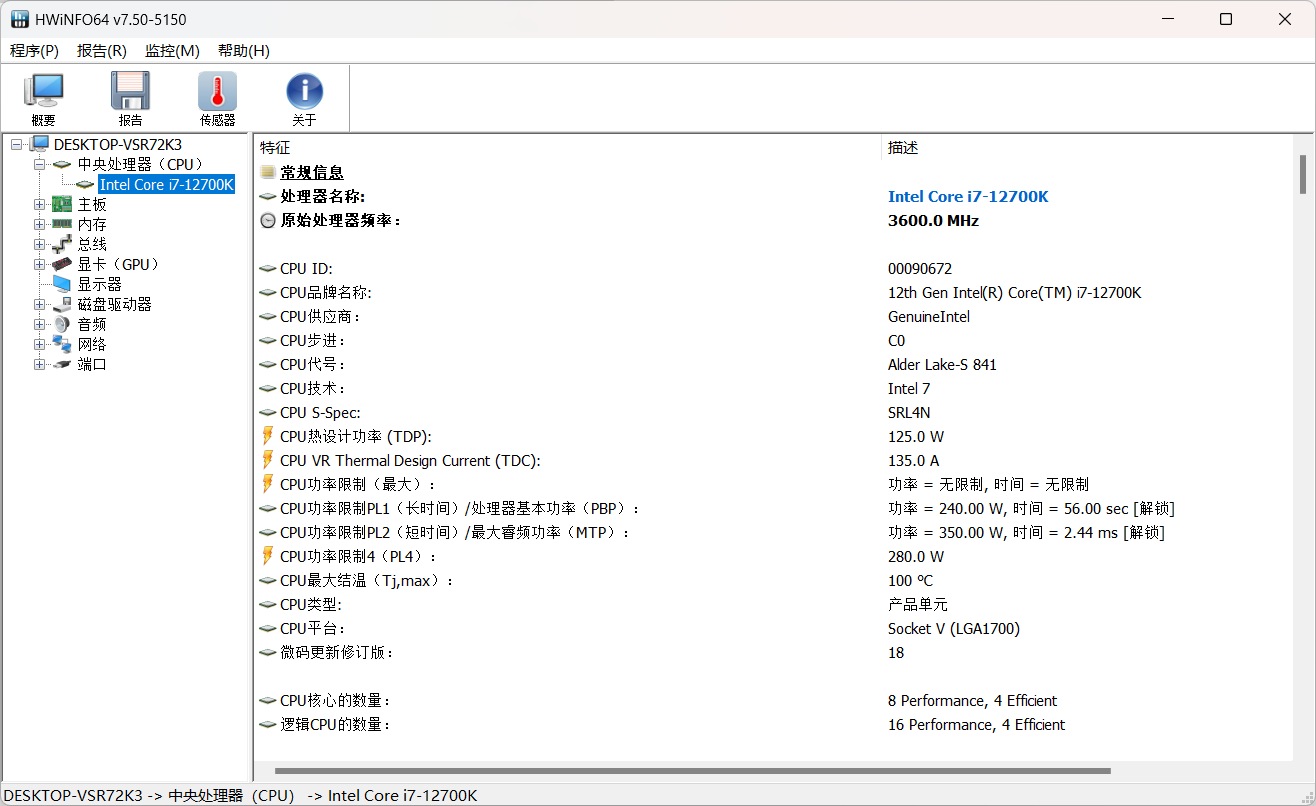Image resolution: width=1316 pixels, height=806 pixels.
Task: Click the HWiNFO64 title bar app icon
Action: pos(19,19)
